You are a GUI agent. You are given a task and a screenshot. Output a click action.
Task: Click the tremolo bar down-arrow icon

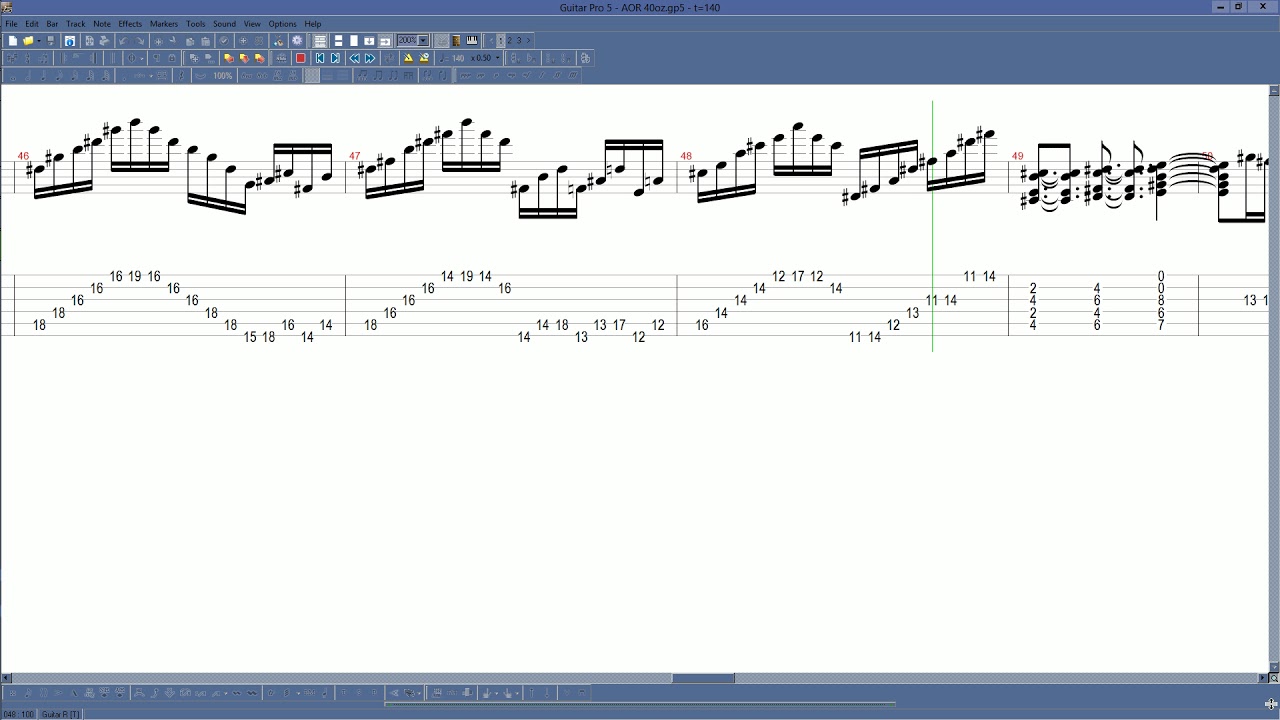click(x=170, y=692)
